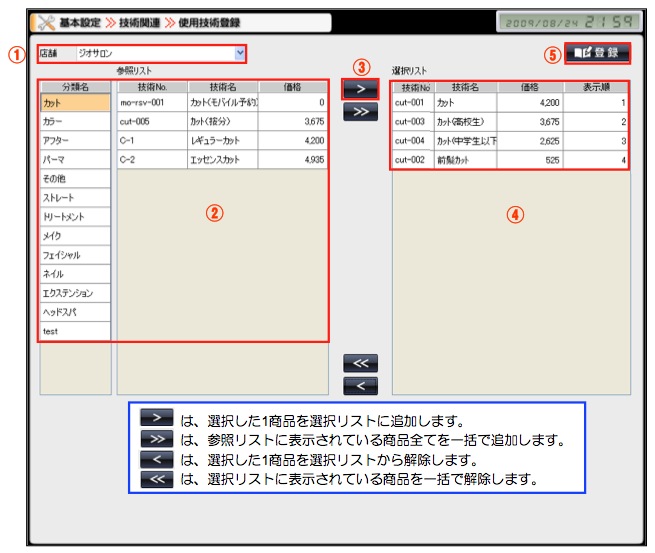Click the 基本設定 breadcrumb item
Viewport: 655px width, 553px height.
pyautogui.click(x=80, y=21)
